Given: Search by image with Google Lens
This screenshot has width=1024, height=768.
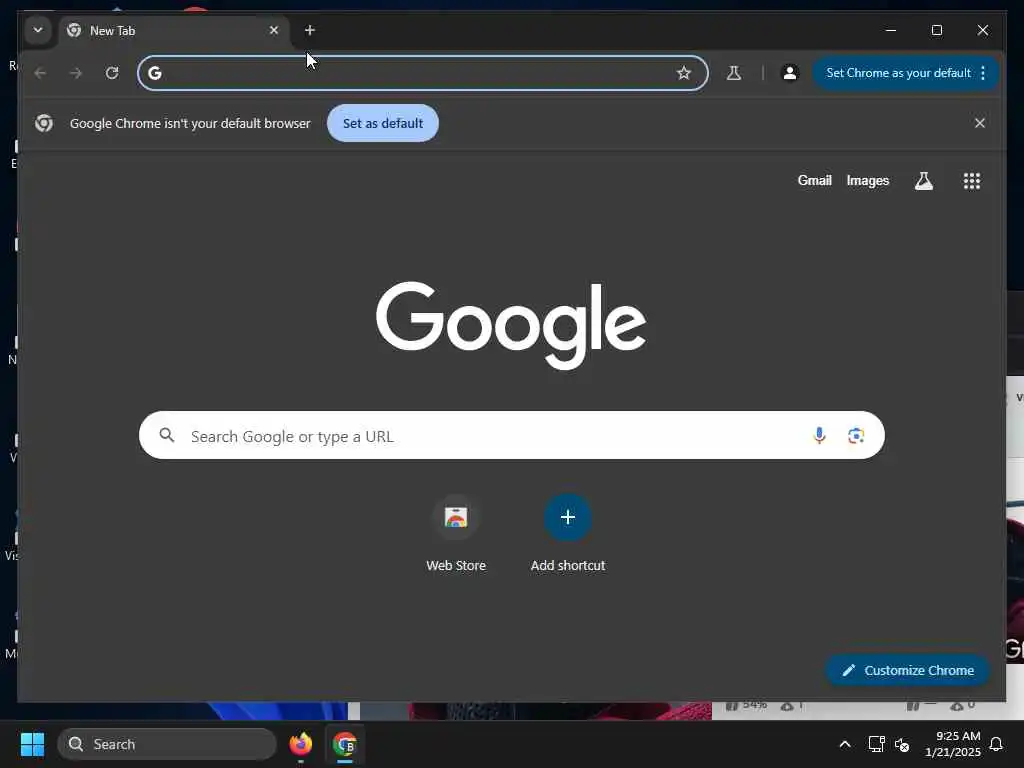Looking at the screenshot, I should [x=856, y=436].
